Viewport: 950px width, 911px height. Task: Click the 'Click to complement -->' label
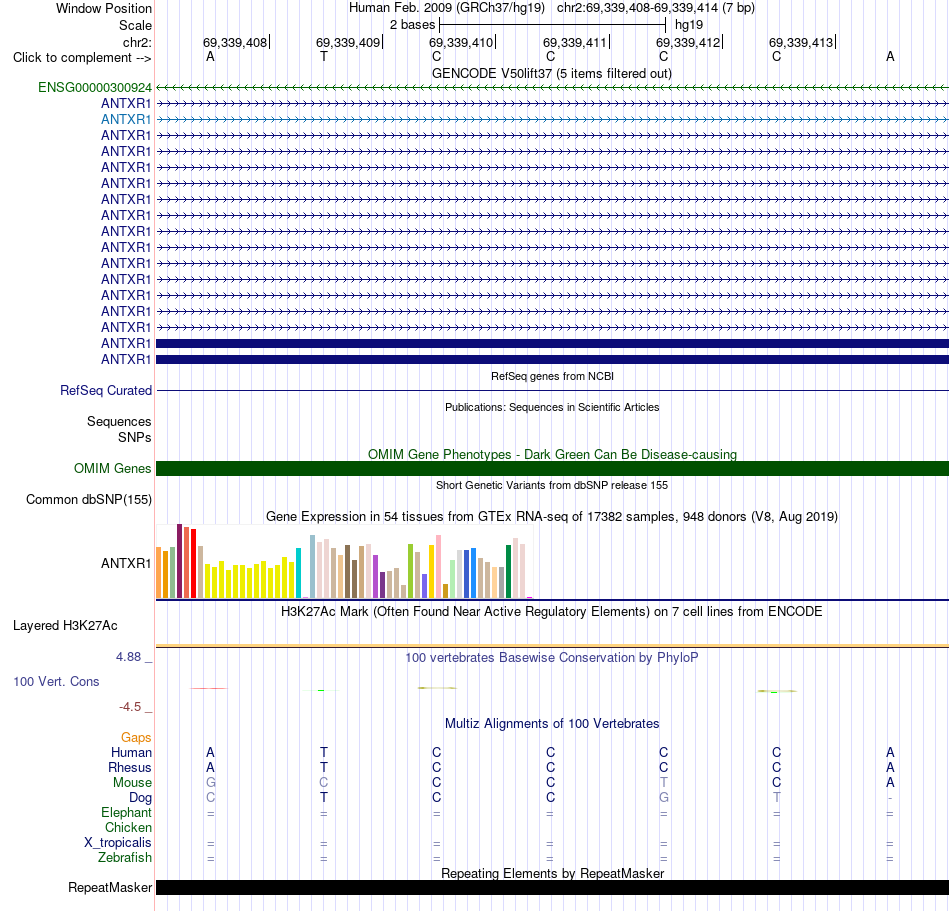coord(82,58)
